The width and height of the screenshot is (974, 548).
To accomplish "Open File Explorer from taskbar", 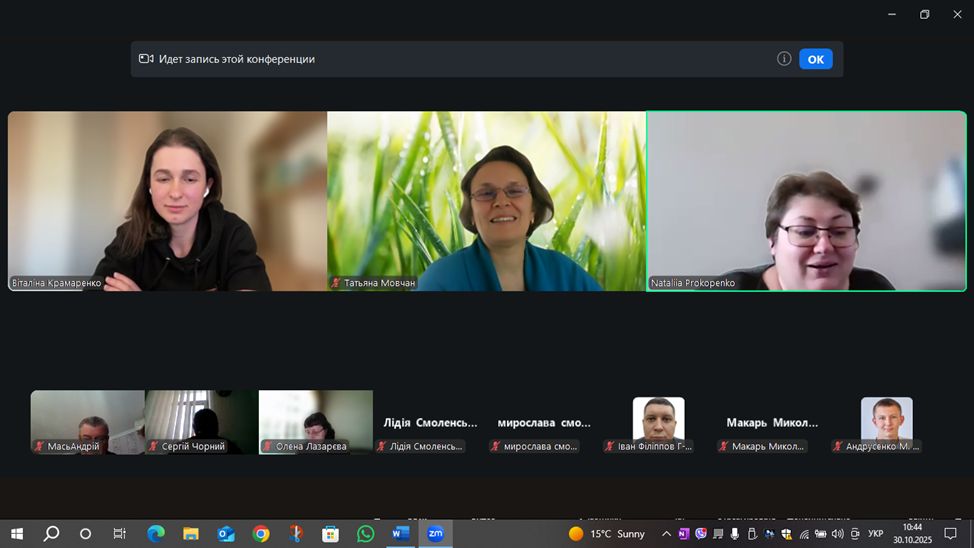I will point(191,534).
